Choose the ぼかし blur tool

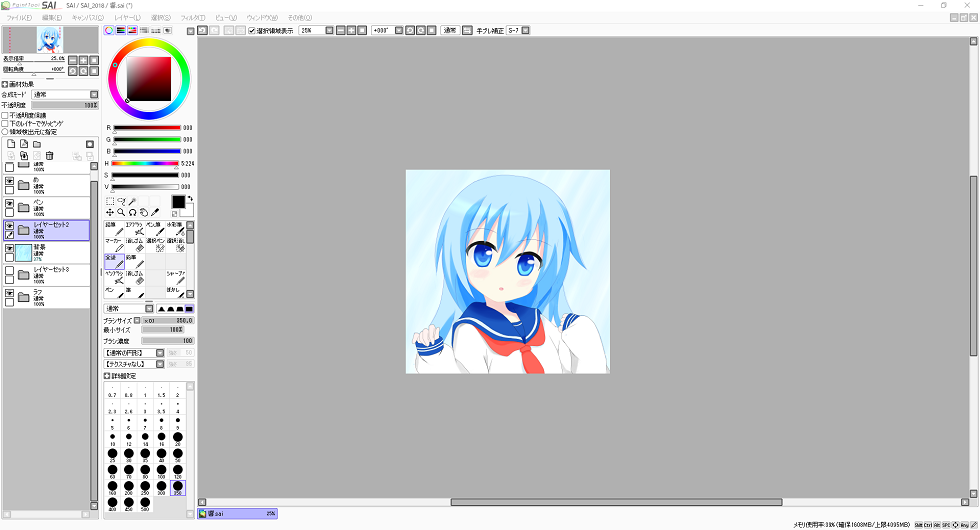click(176, 292)
